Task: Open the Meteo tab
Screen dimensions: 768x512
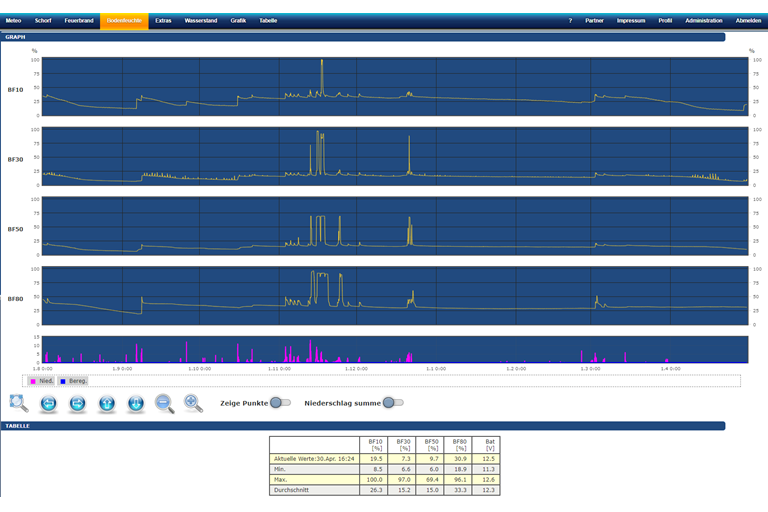Action: click(x=13, y=20)
